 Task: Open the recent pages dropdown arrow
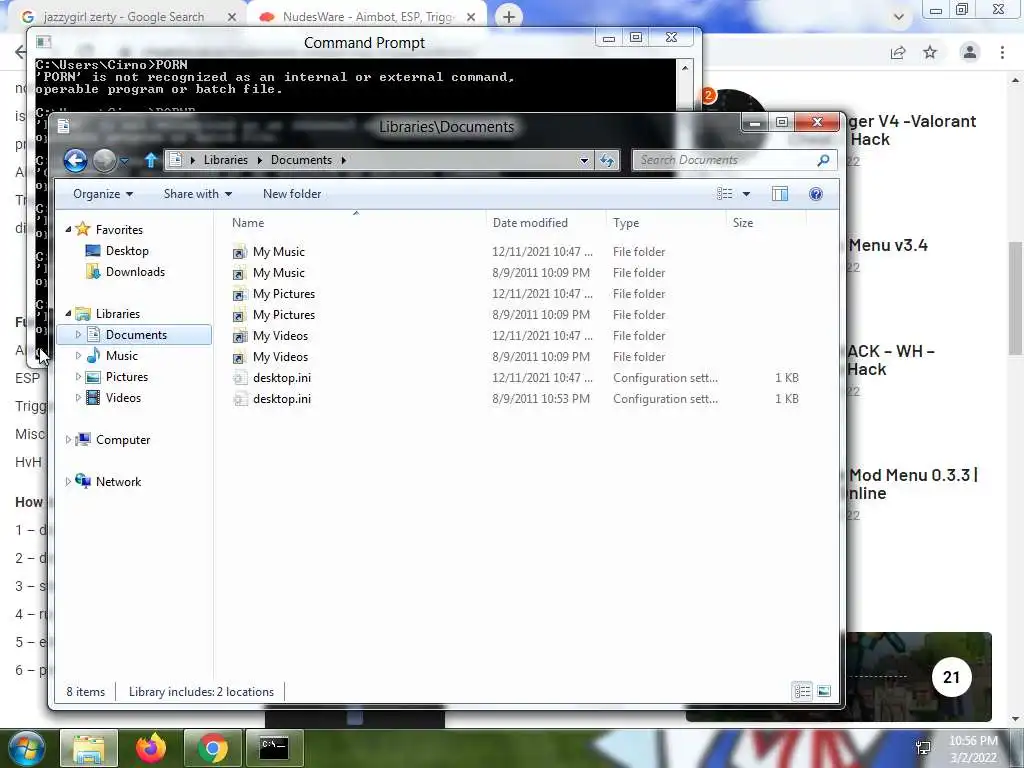coord(124,161)
